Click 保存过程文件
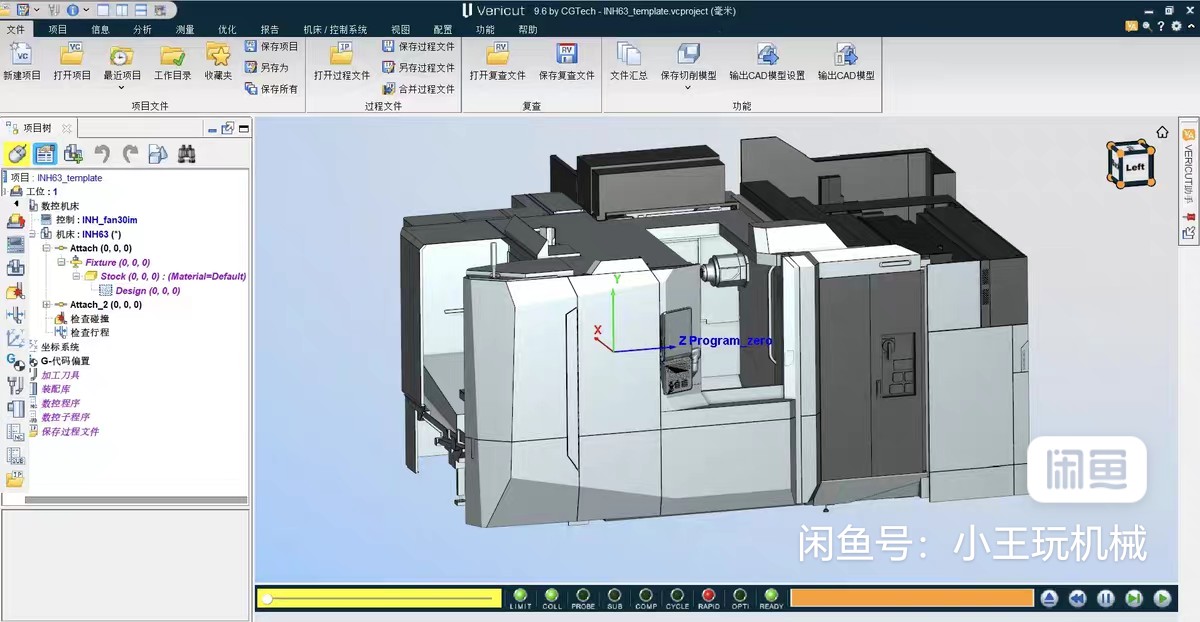Image resolution: width=1200 pixels, height=622 pixels. click(x=418, y=46)
